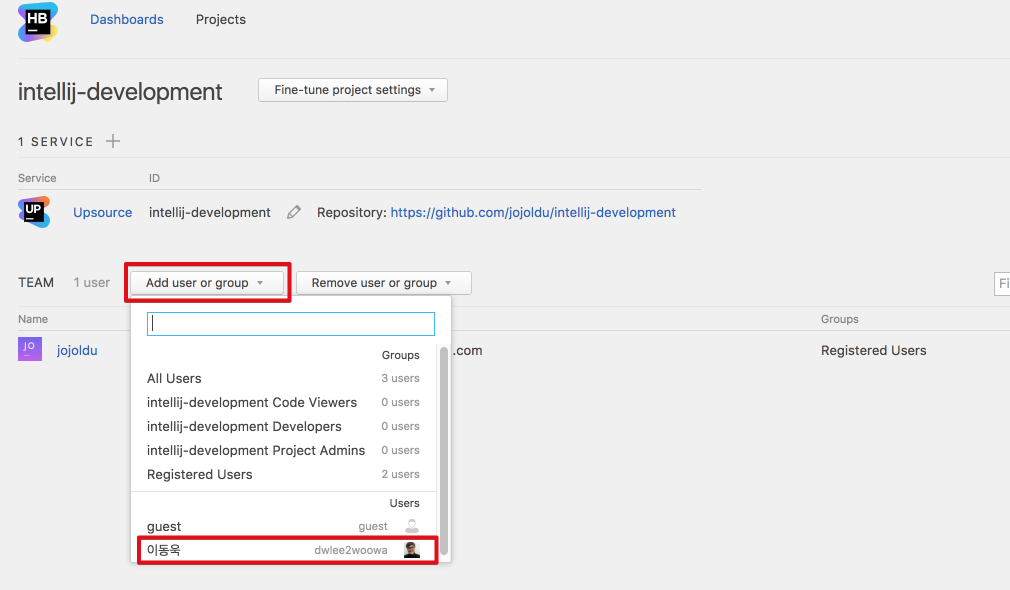Select guest user from the list
1010x590 pixels.
[x=283, y=526]
